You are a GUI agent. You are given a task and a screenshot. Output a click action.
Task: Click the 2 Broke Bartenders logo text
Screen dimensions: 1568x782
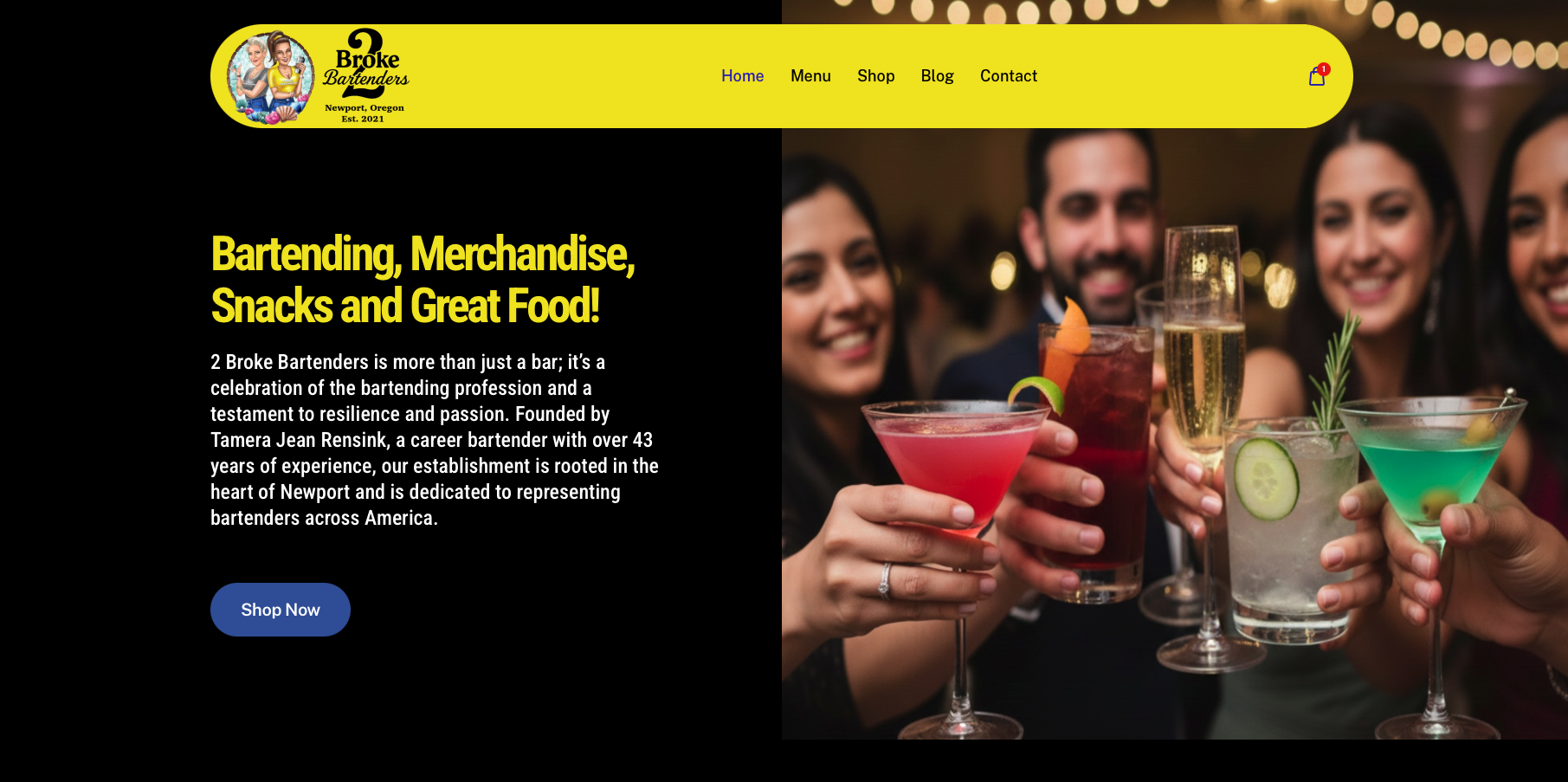coord(366,63)
